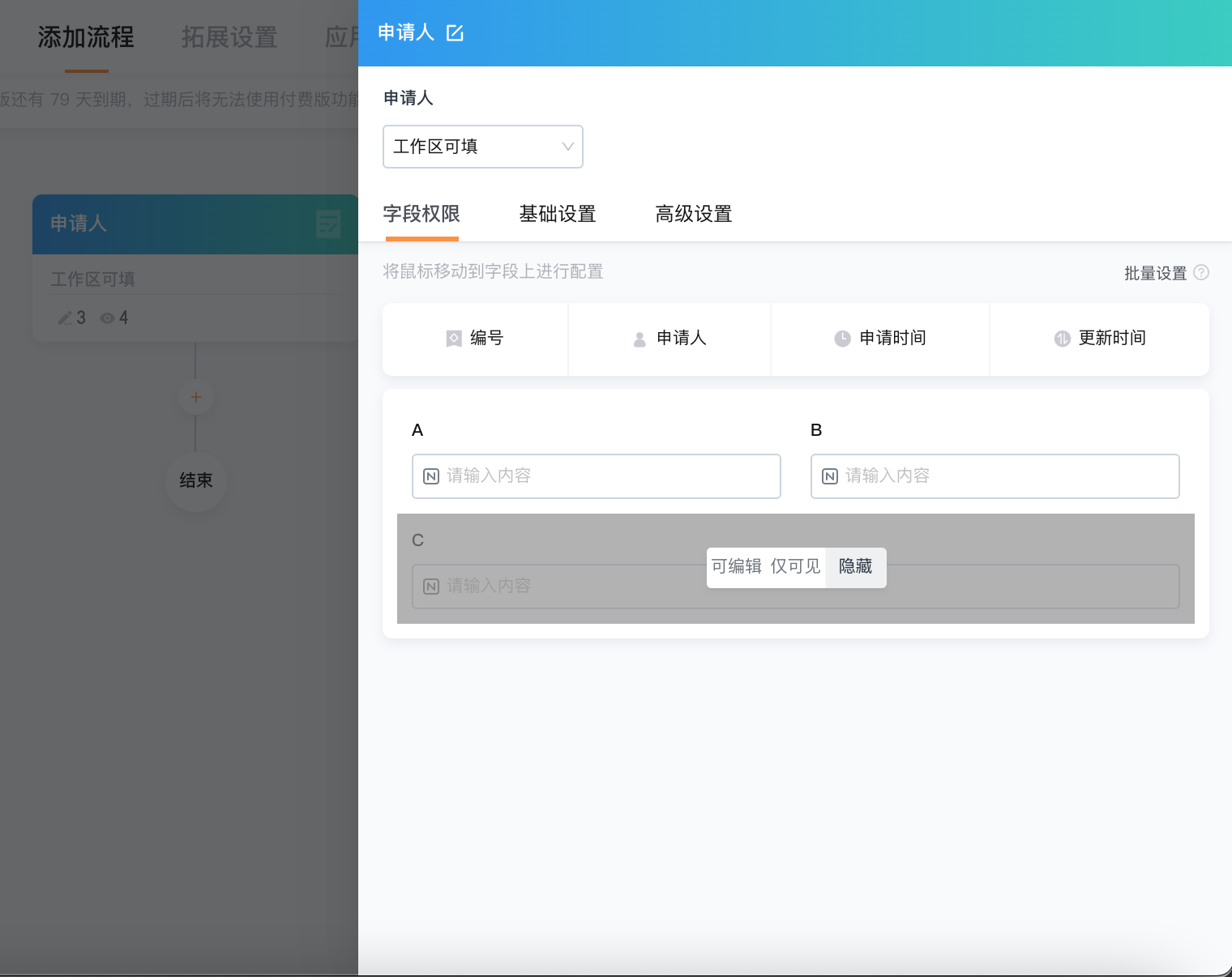Click the person icon beside the 申请人 field
The width and height of the screenshot is (1232, 977).
click(x=640, y=339)
